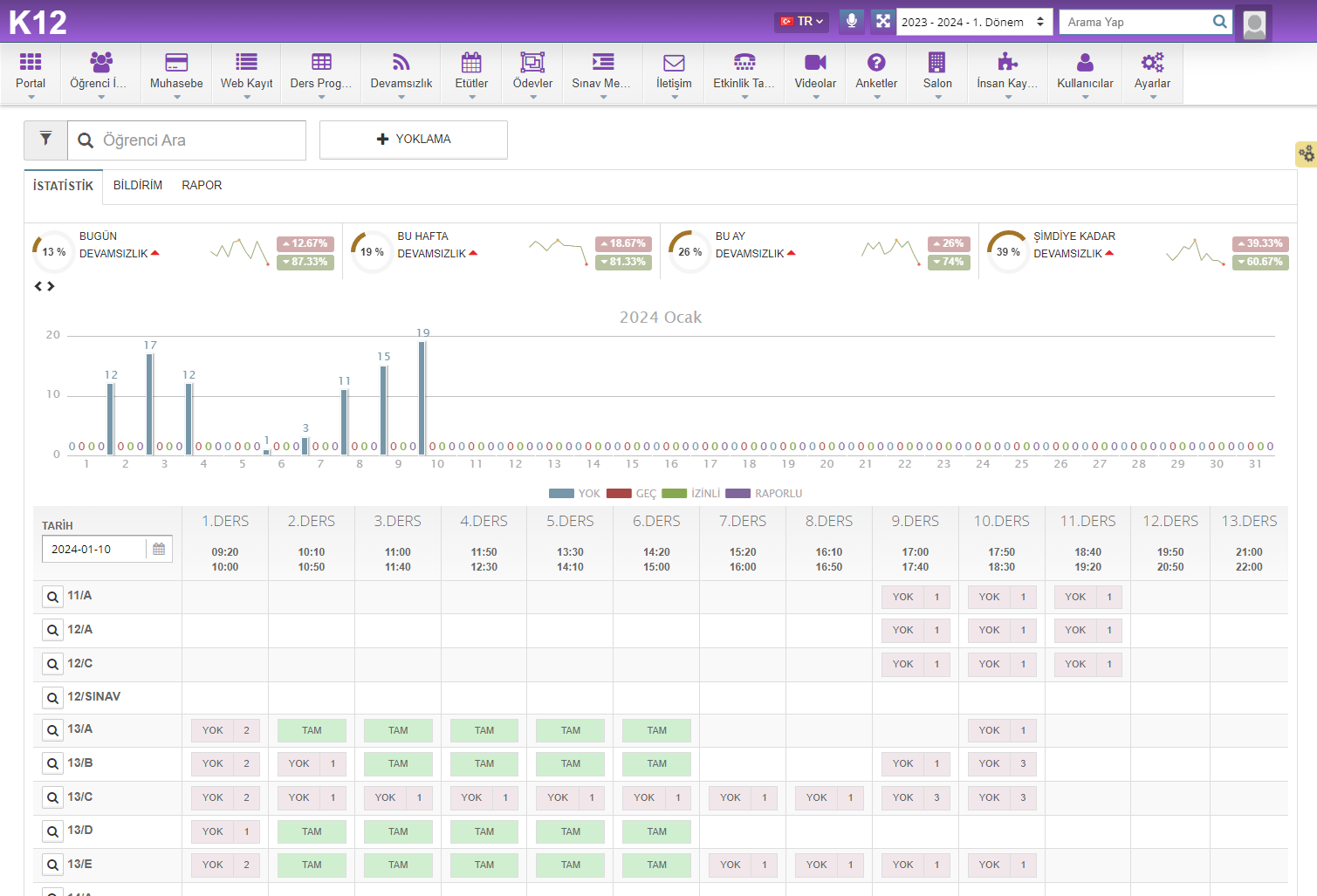Click the microphone icon in header
Image resolution: width=1317 pixels, height=896 pixels.
852,21
